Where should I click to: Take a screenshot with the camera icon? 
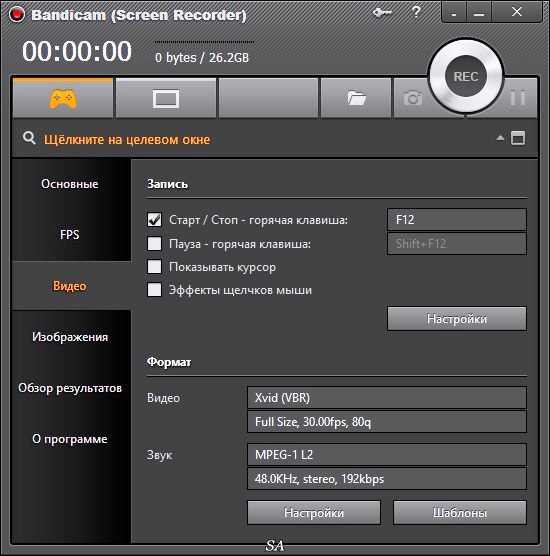pos(413,98)
